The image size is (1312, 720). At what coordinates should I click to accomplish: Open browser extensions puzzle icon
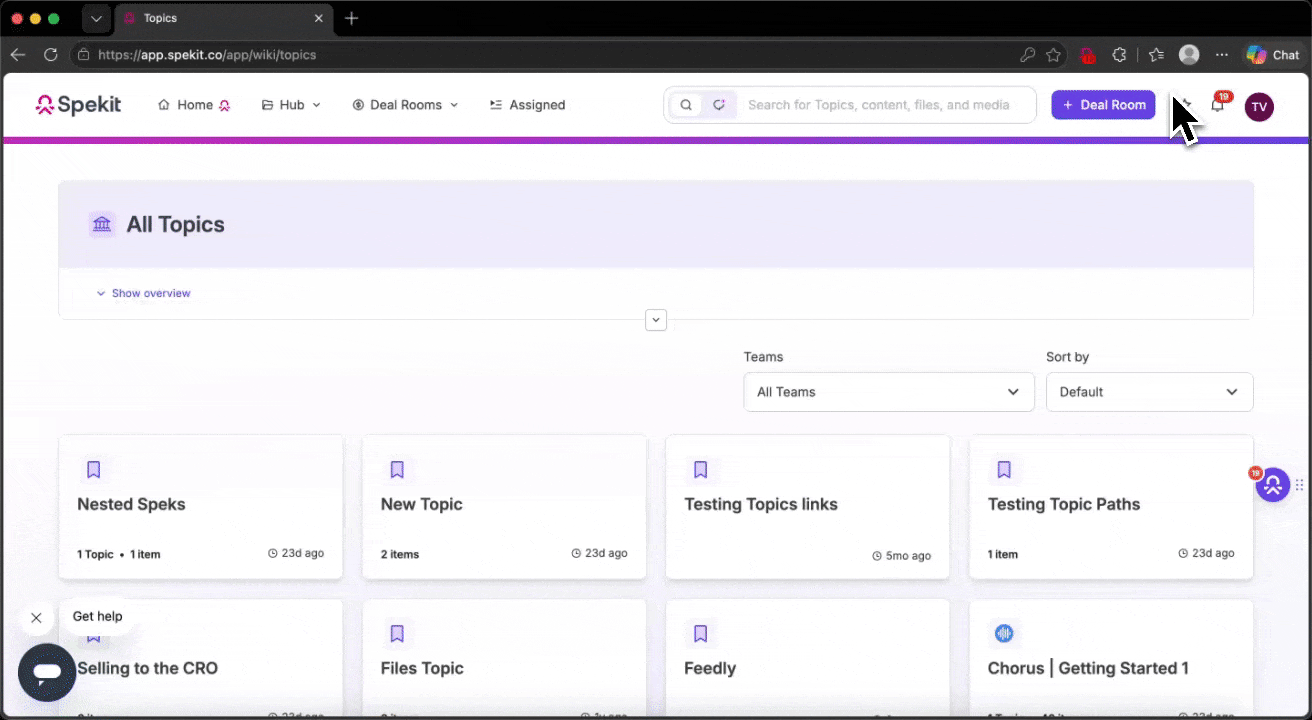tap(1119, 55)
